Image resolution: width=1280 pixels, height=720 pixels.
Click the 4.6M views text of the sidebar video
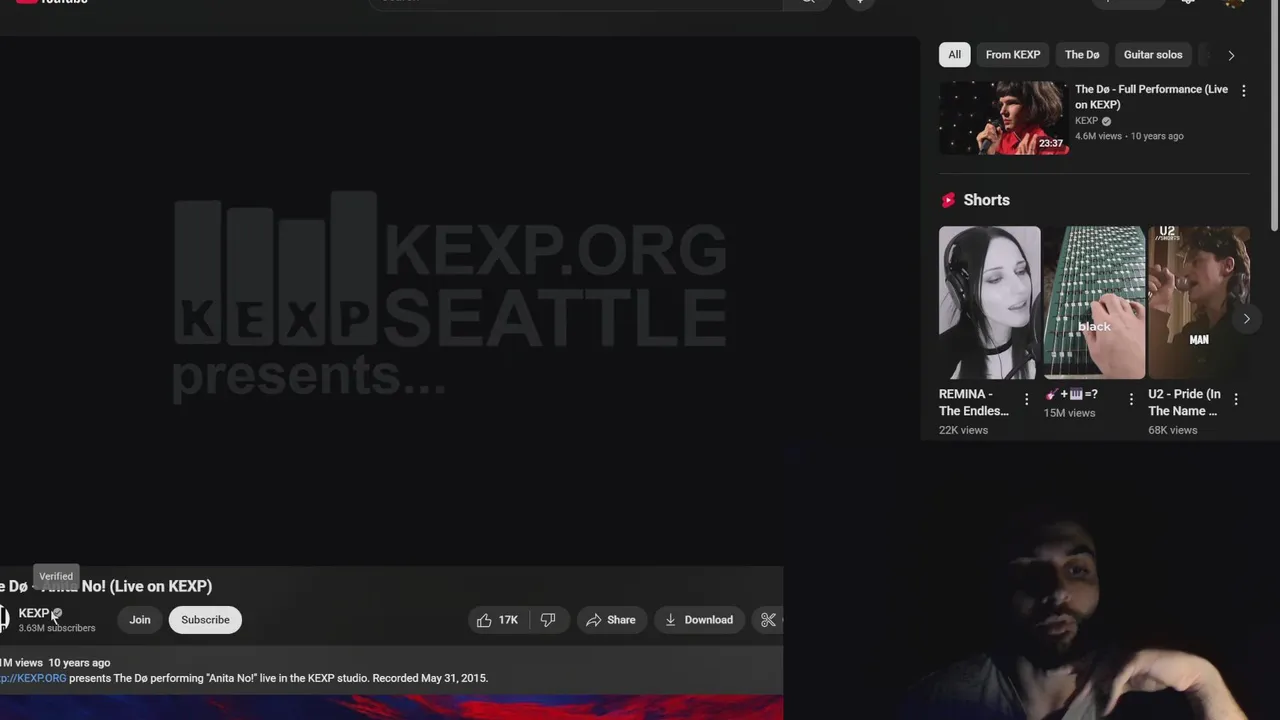coord(1098,136)
